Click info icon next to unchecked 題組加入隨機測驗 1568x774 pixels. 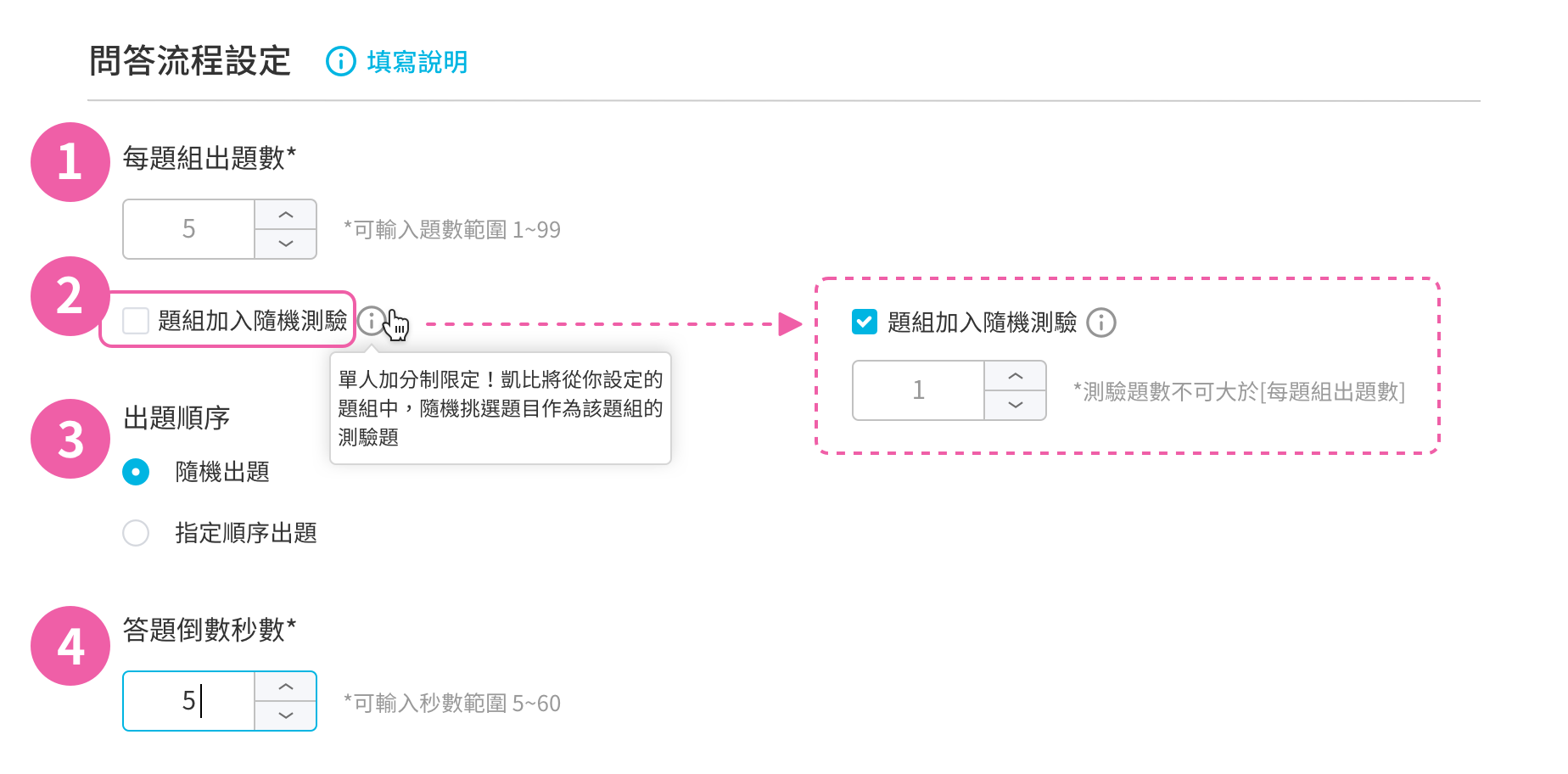(x=372, y=321)
